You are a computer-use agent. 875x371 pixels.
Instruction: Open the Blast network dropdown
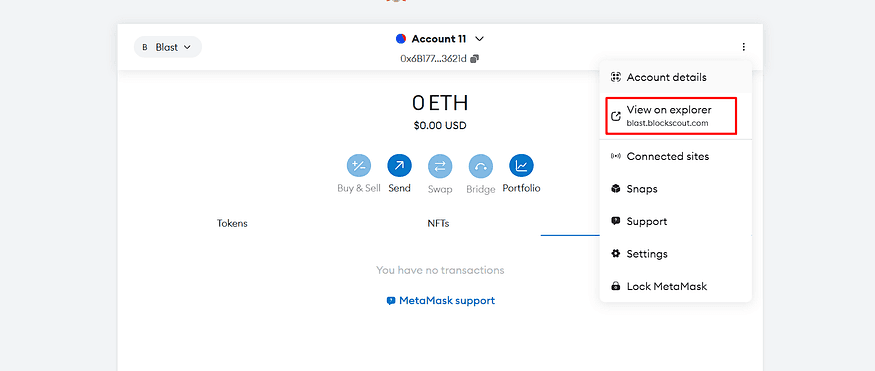[x=167, y=47]
